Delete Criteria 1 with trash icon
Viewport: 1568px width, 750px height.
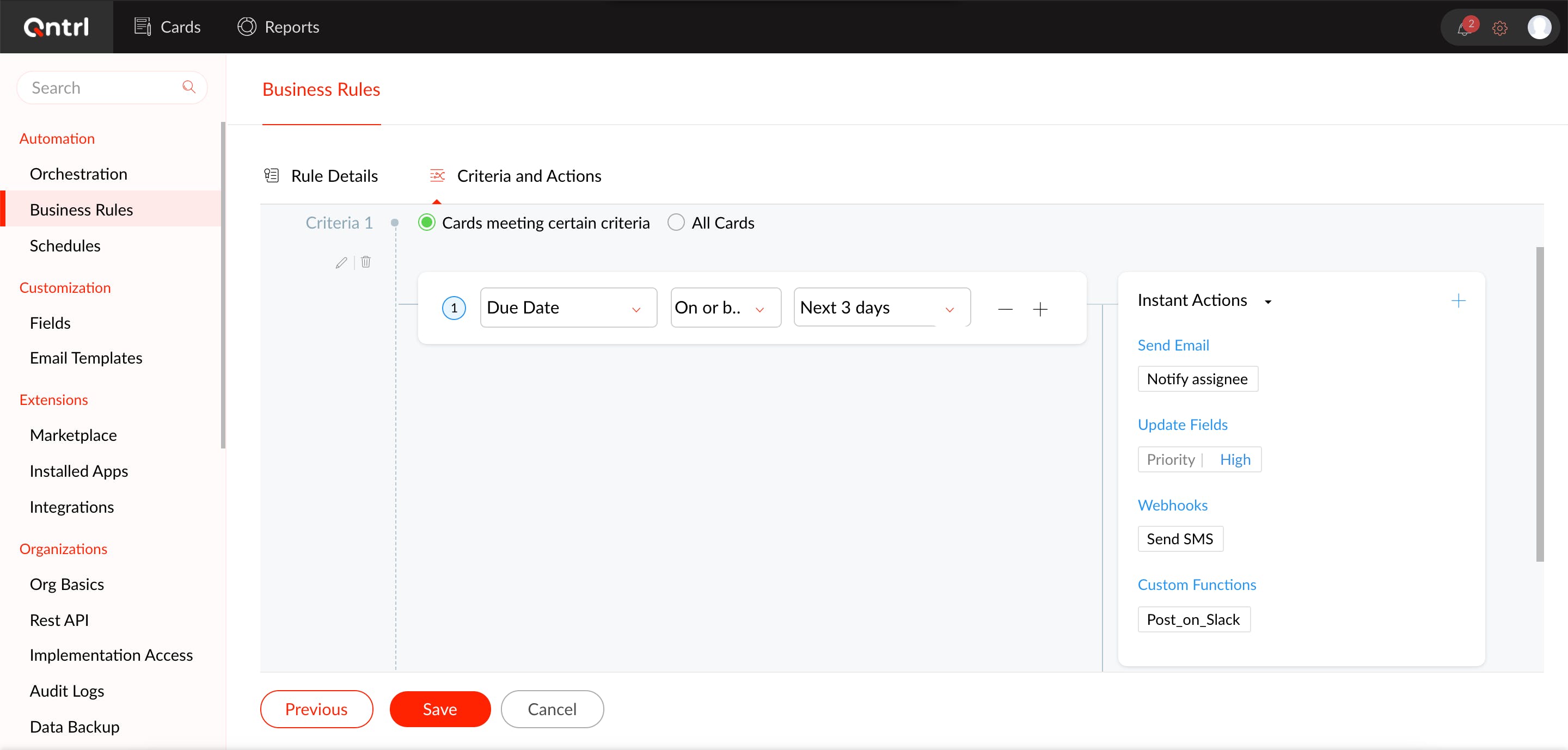coord(366,262)
